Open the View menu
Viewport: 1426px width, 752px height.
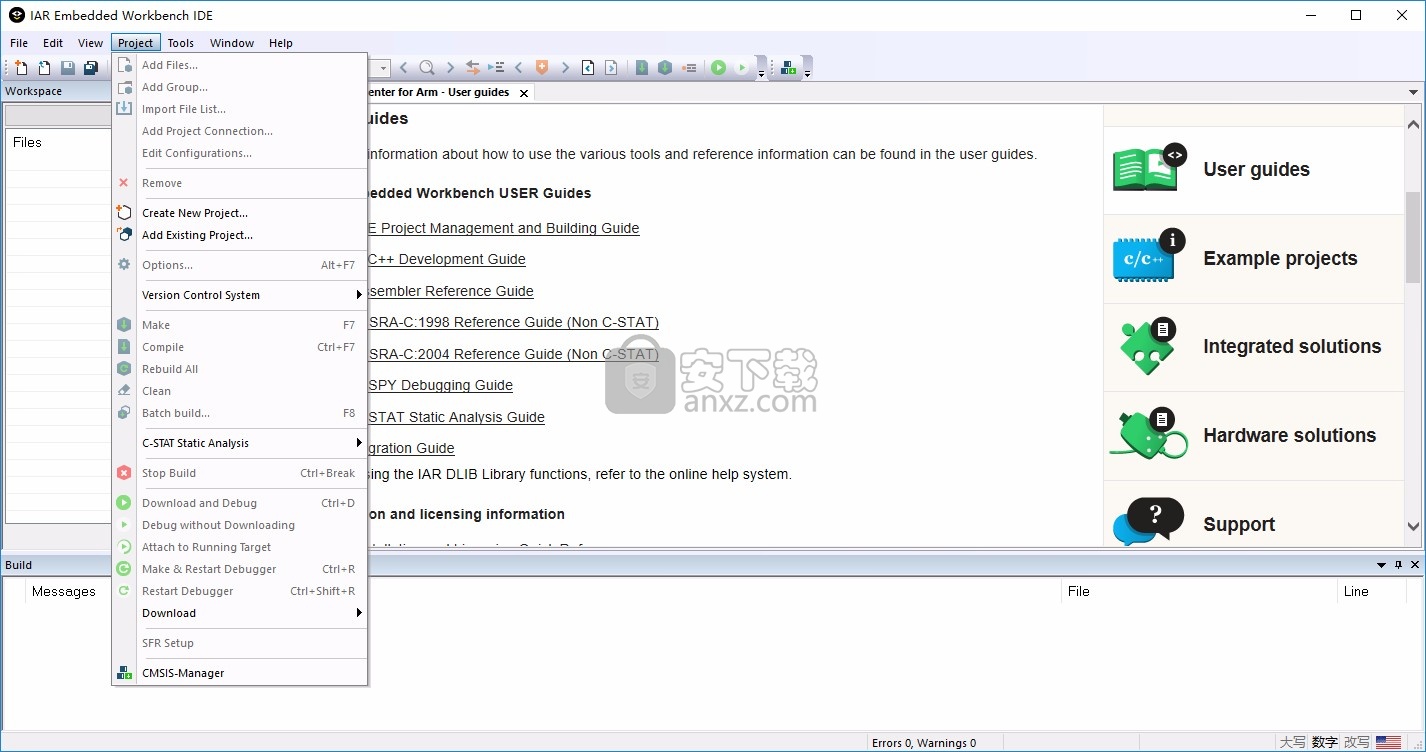pyautogui.click(x=91, y=43)
